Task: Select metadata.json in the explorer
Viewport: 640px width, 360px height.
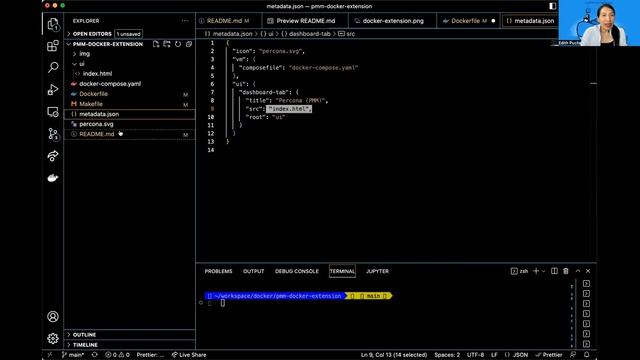Action: 99,114
